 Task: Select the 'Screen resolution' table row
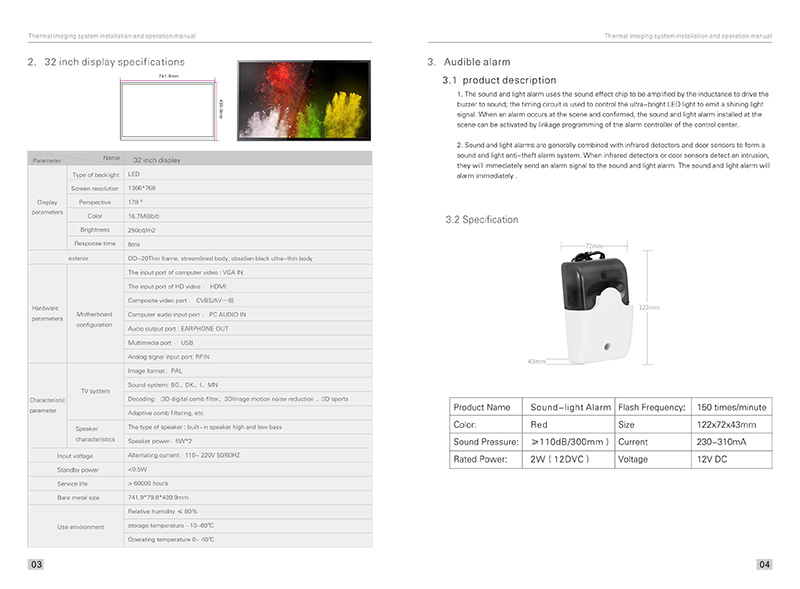[x=219, y=188]
